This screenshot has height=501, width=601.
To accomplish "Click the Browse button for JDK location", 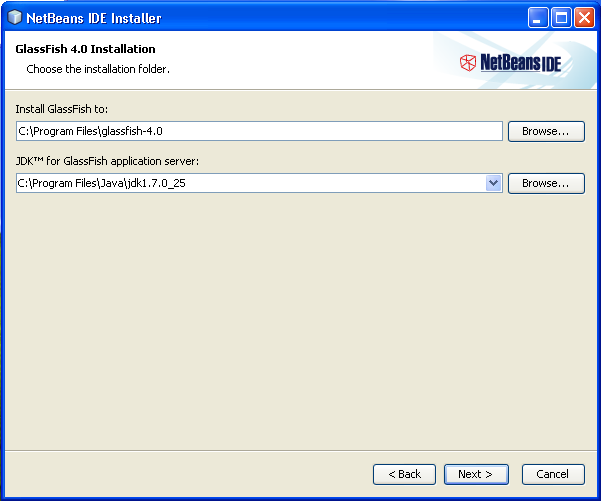I will 546,183.
